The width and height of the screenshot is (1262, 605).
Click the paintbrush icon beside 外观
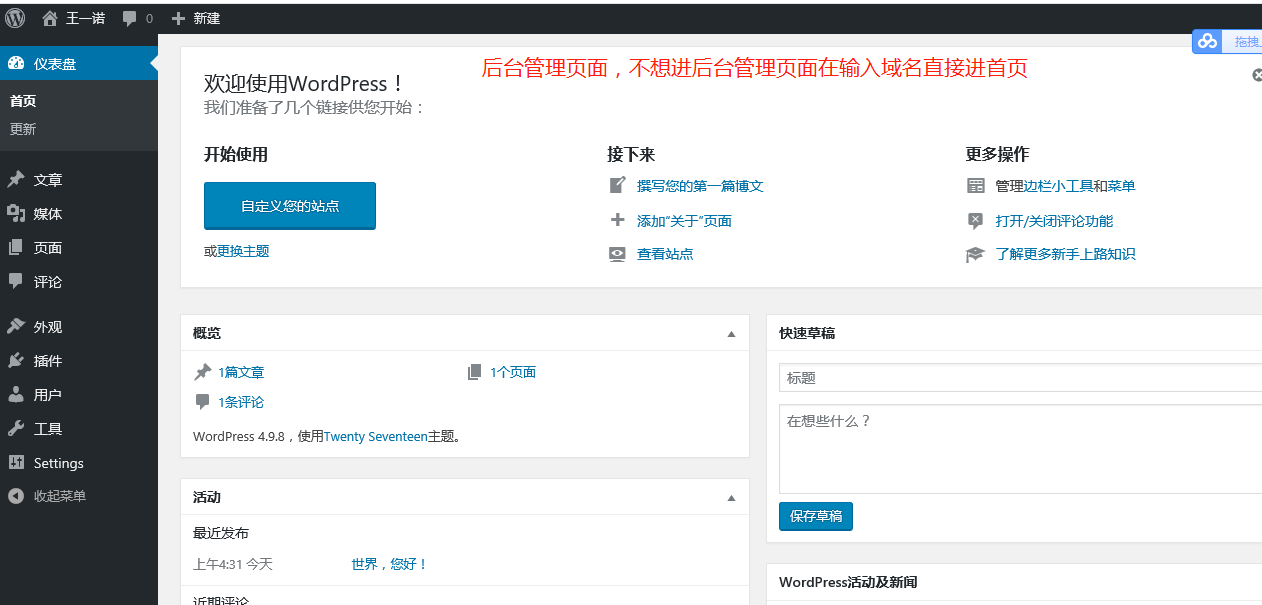click(x=16, y=327)
